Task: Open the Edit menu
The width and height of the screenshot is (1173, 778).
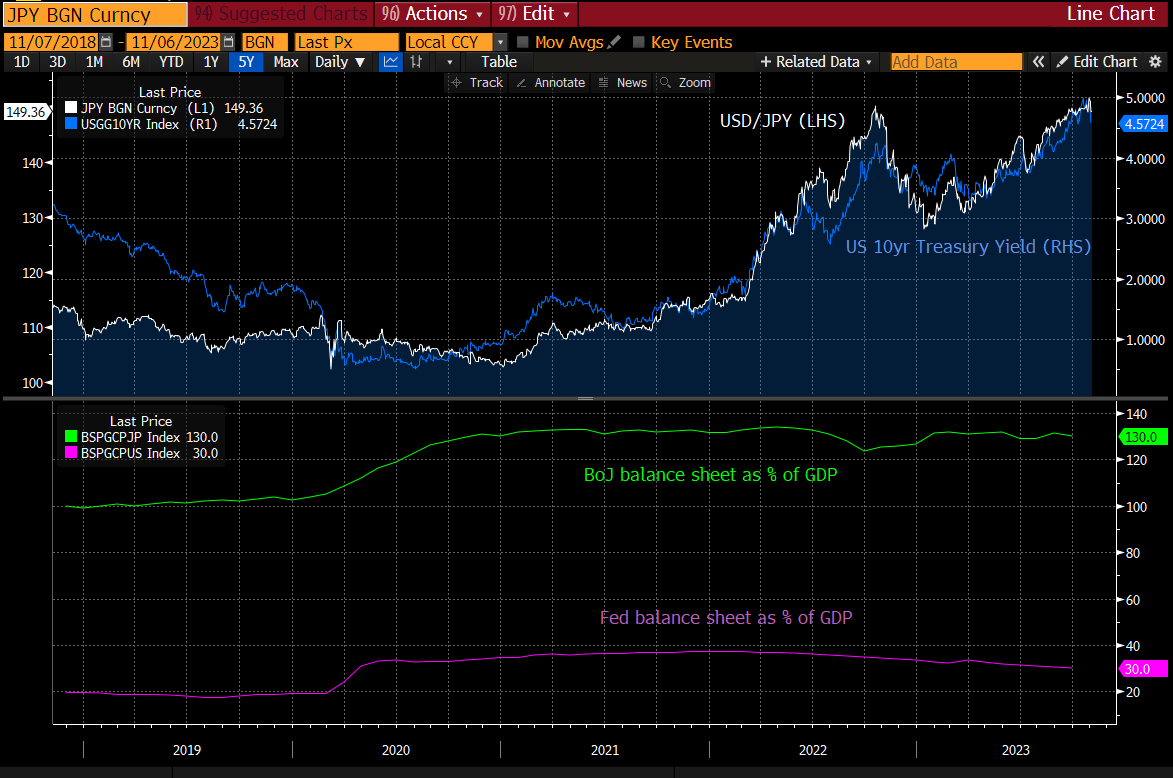Action: pyautogui.click(x=535, y=13)
